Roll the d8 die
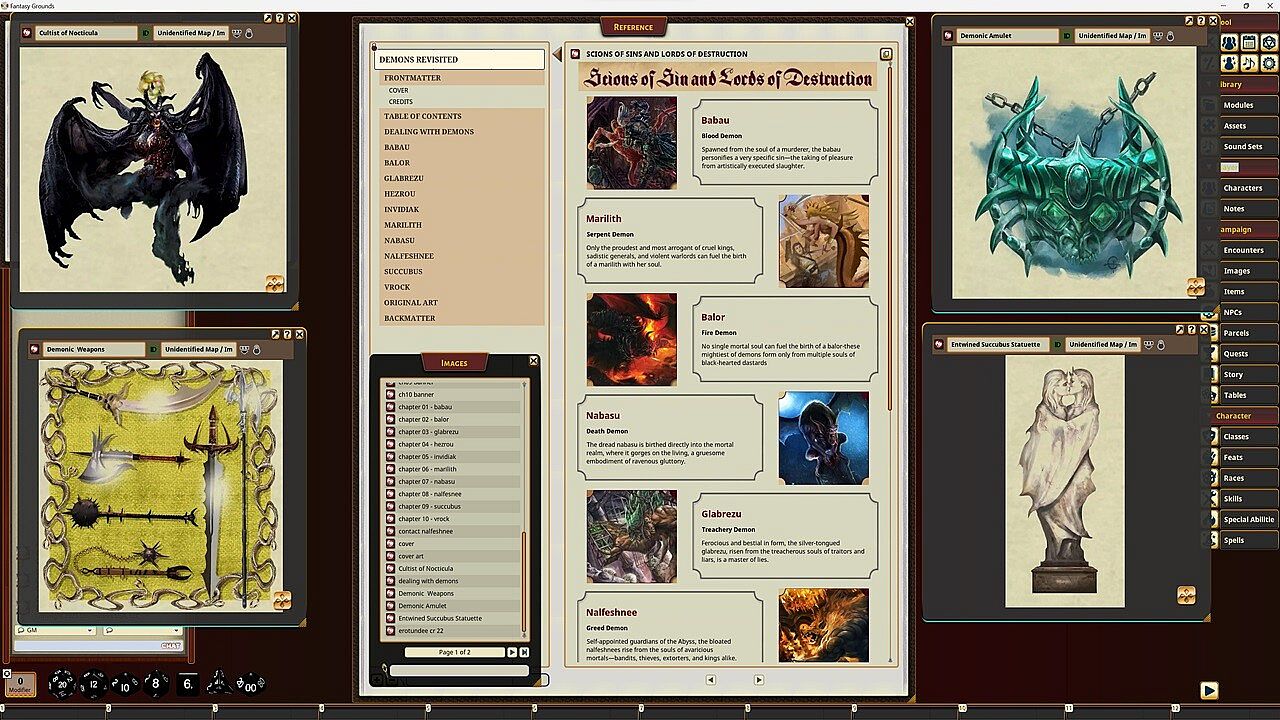1280x720 pixels. (155, 685)
